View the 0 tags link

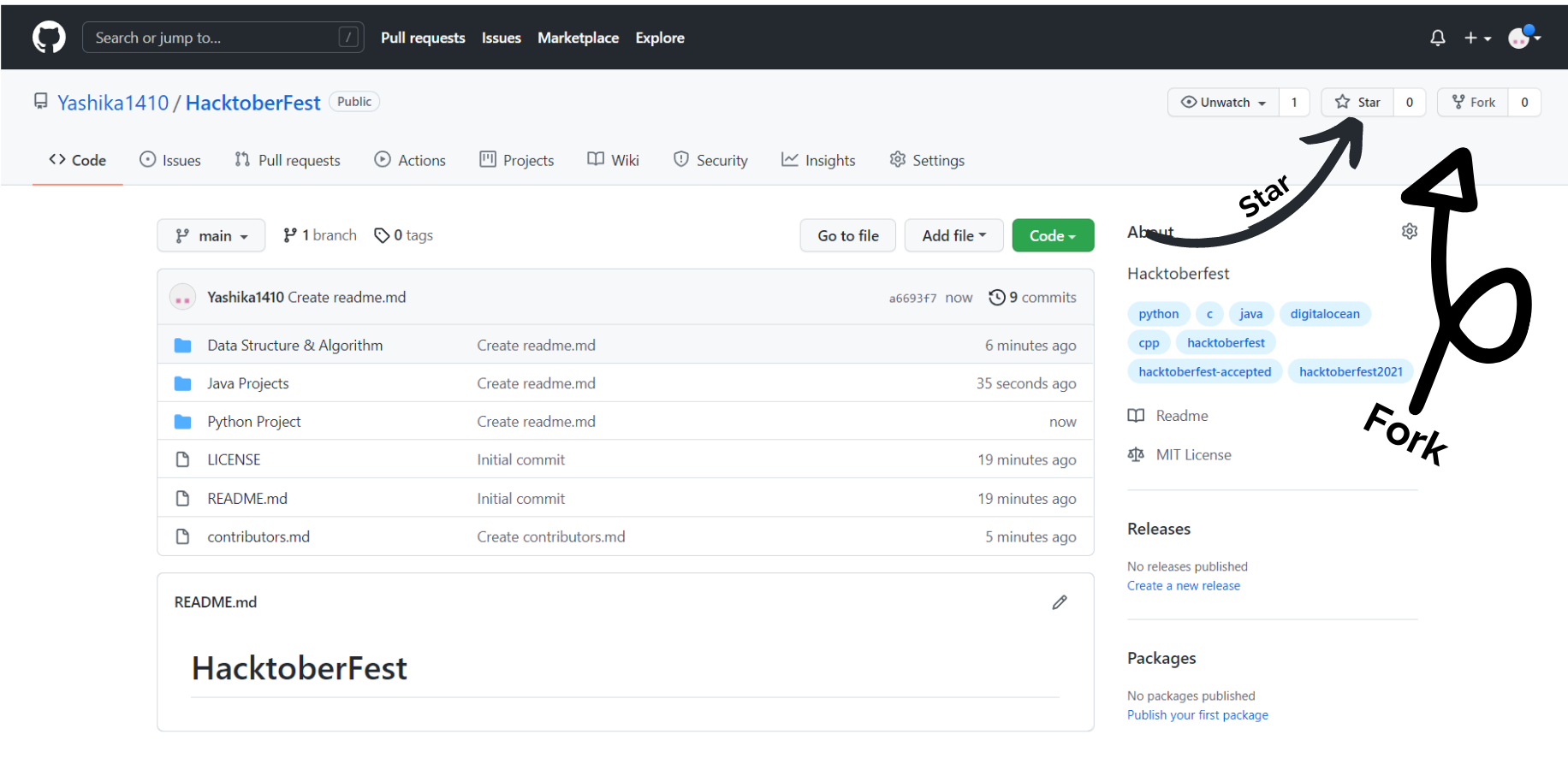pyautogui.click(x=404, y=235)
